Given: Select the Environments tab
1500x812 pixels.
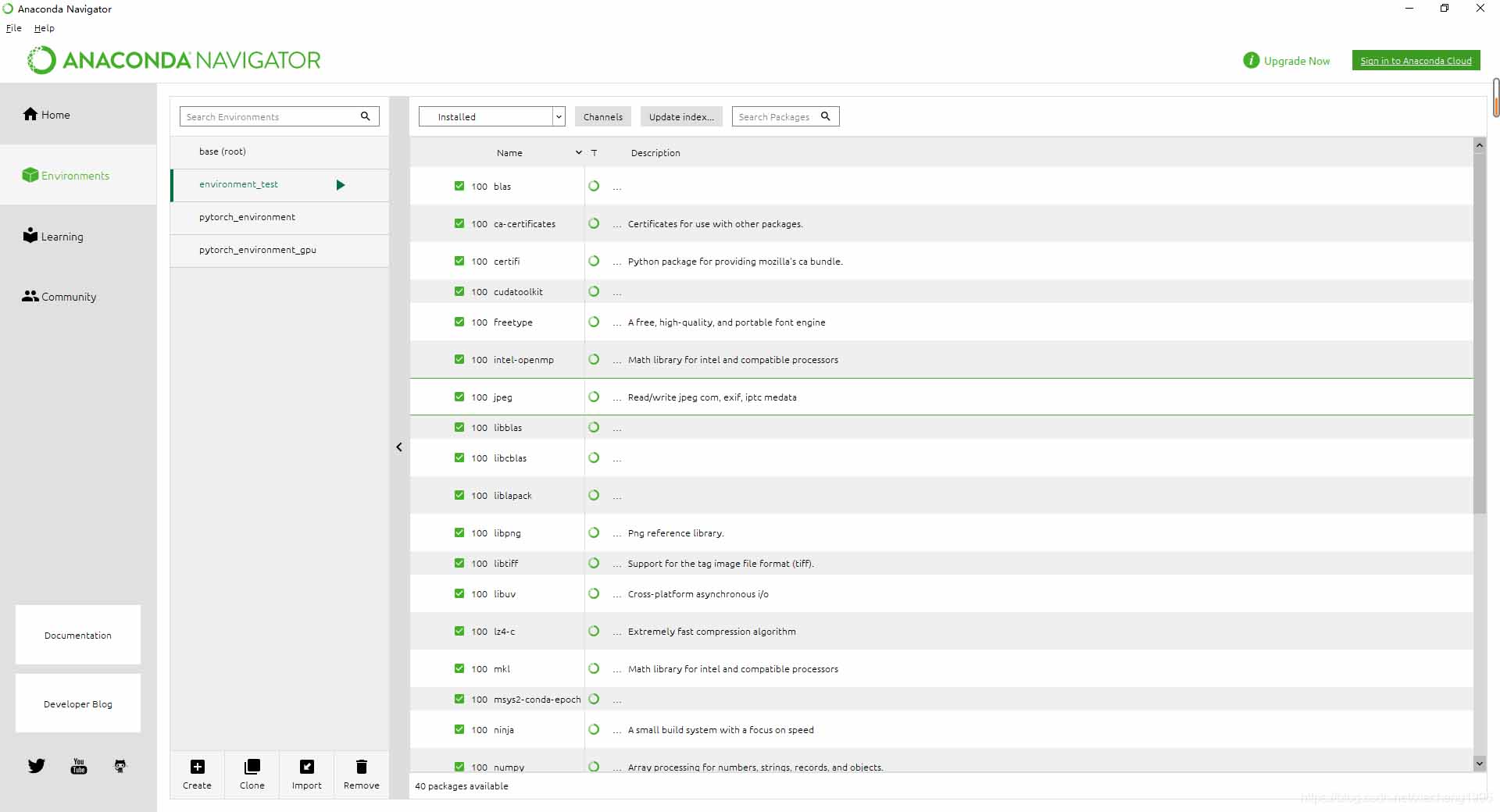Looking at the screenshot, I should 78,175.
